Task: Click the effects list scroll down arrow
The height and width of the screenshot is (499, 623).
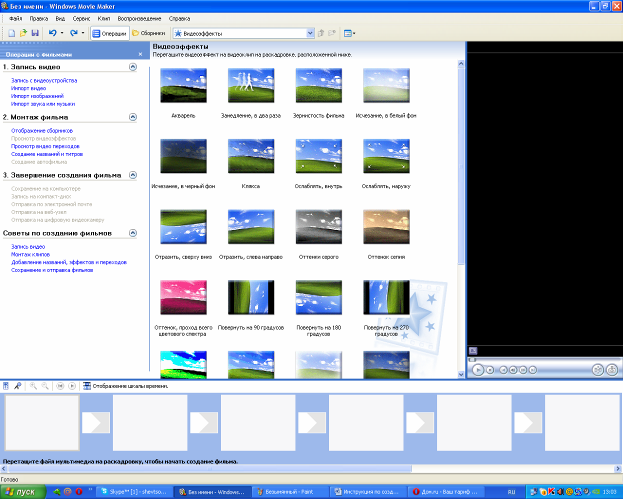Action: tap(461, 374)
